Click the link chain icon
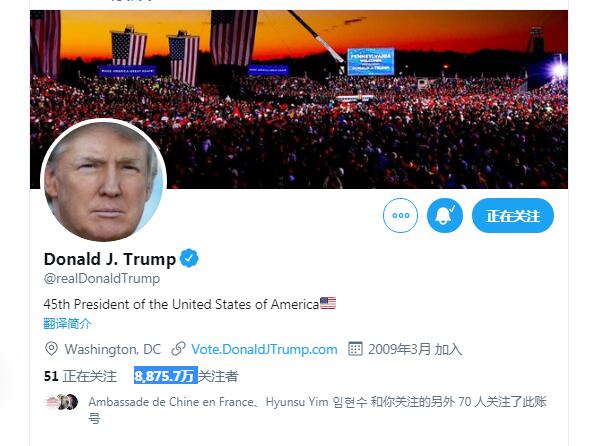This screenshot has width=595, height=446. (178, 349)
